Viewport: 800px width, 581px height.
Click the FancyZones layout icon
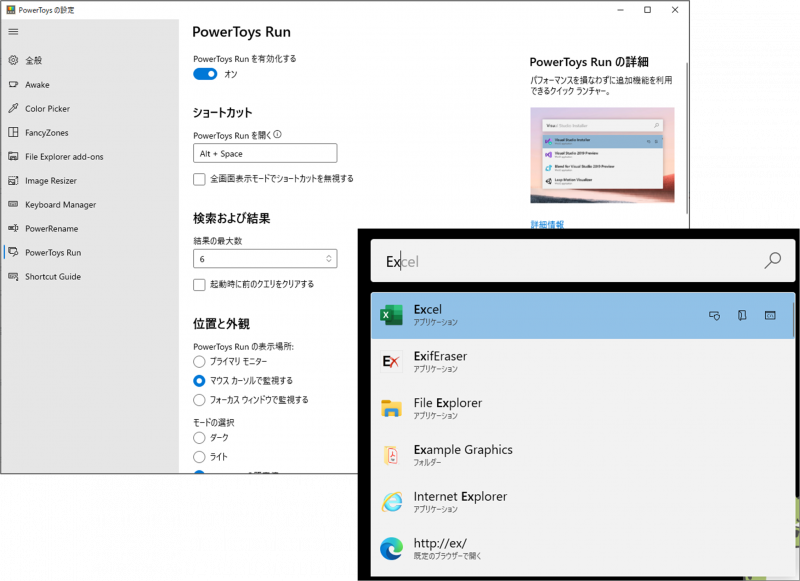click(x=13, y=132)
